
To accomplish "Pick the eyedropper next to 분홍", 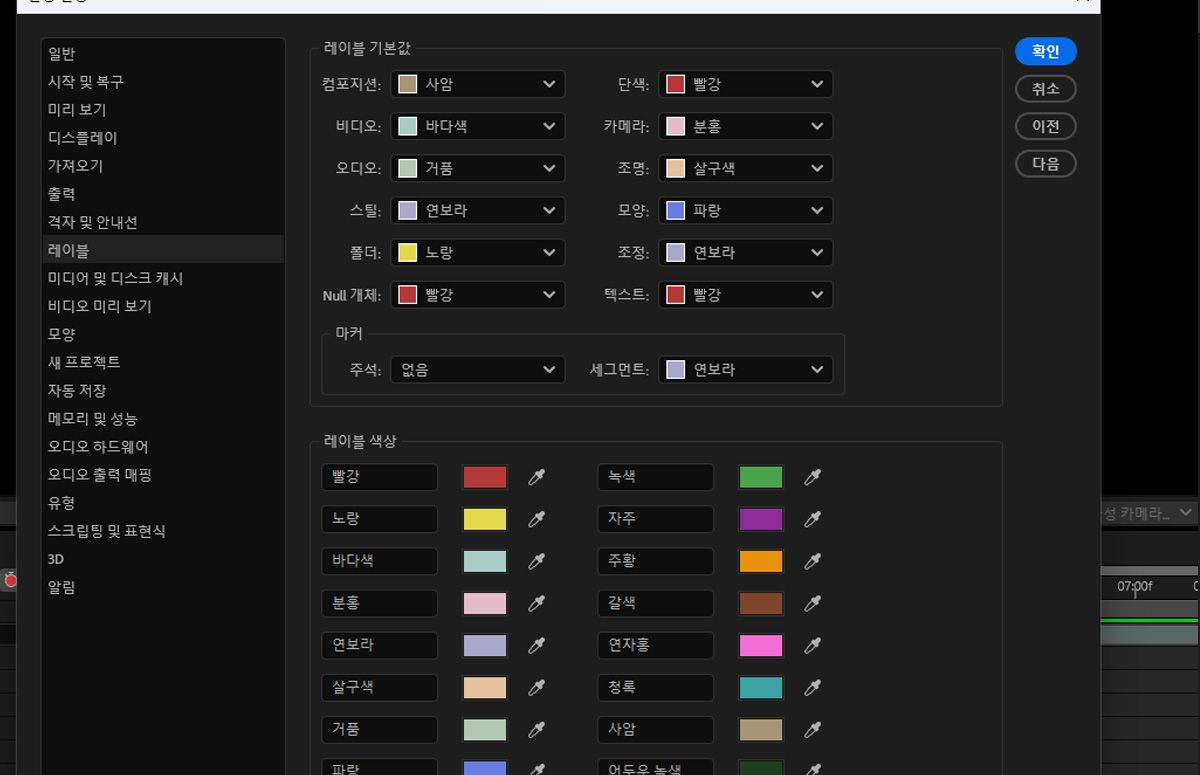I will click(x=537, y=603).
